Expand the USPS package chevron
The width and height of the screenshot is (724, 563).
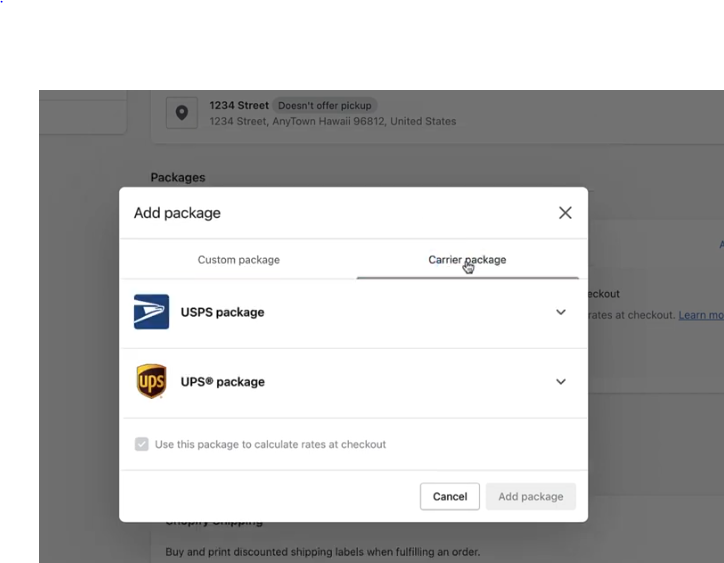pos(561,312)
